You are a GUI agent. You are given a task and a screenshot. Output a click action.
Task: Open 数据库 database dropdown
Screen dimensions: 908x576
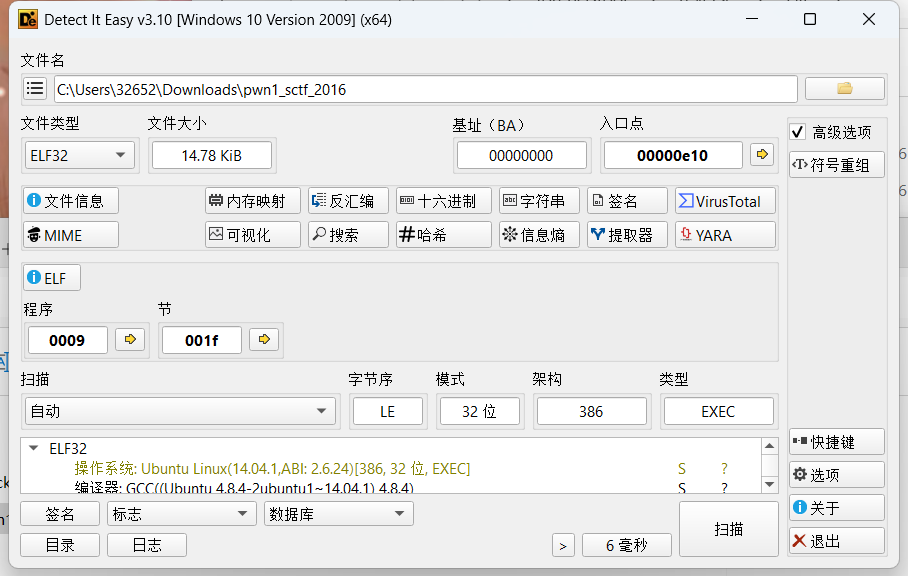(x=339, y=513)
